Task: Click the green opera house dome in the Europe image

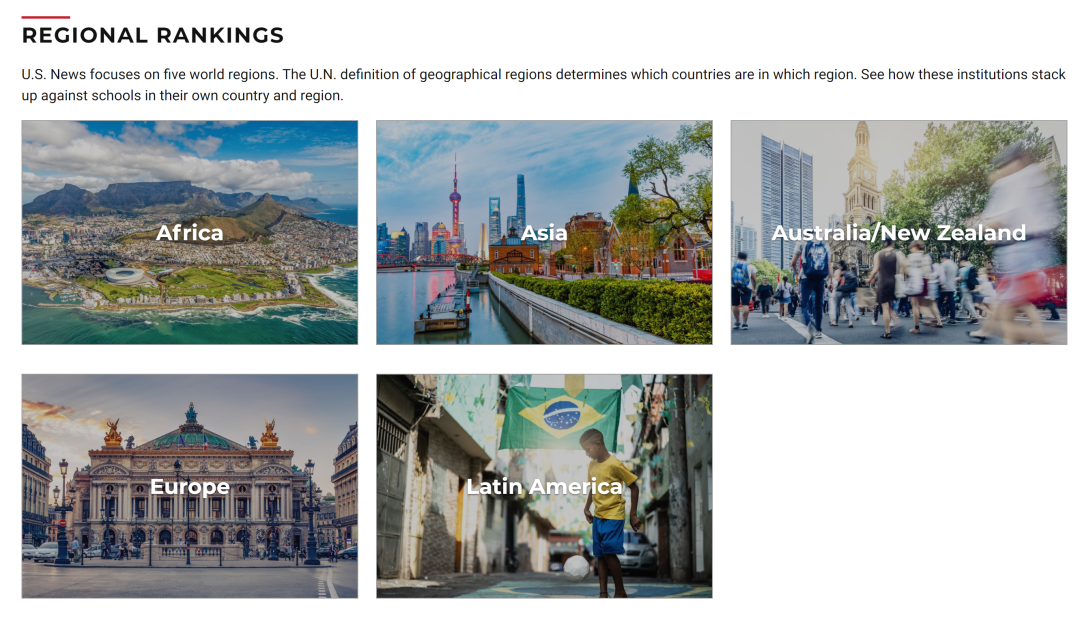Action: coord(191,433)
